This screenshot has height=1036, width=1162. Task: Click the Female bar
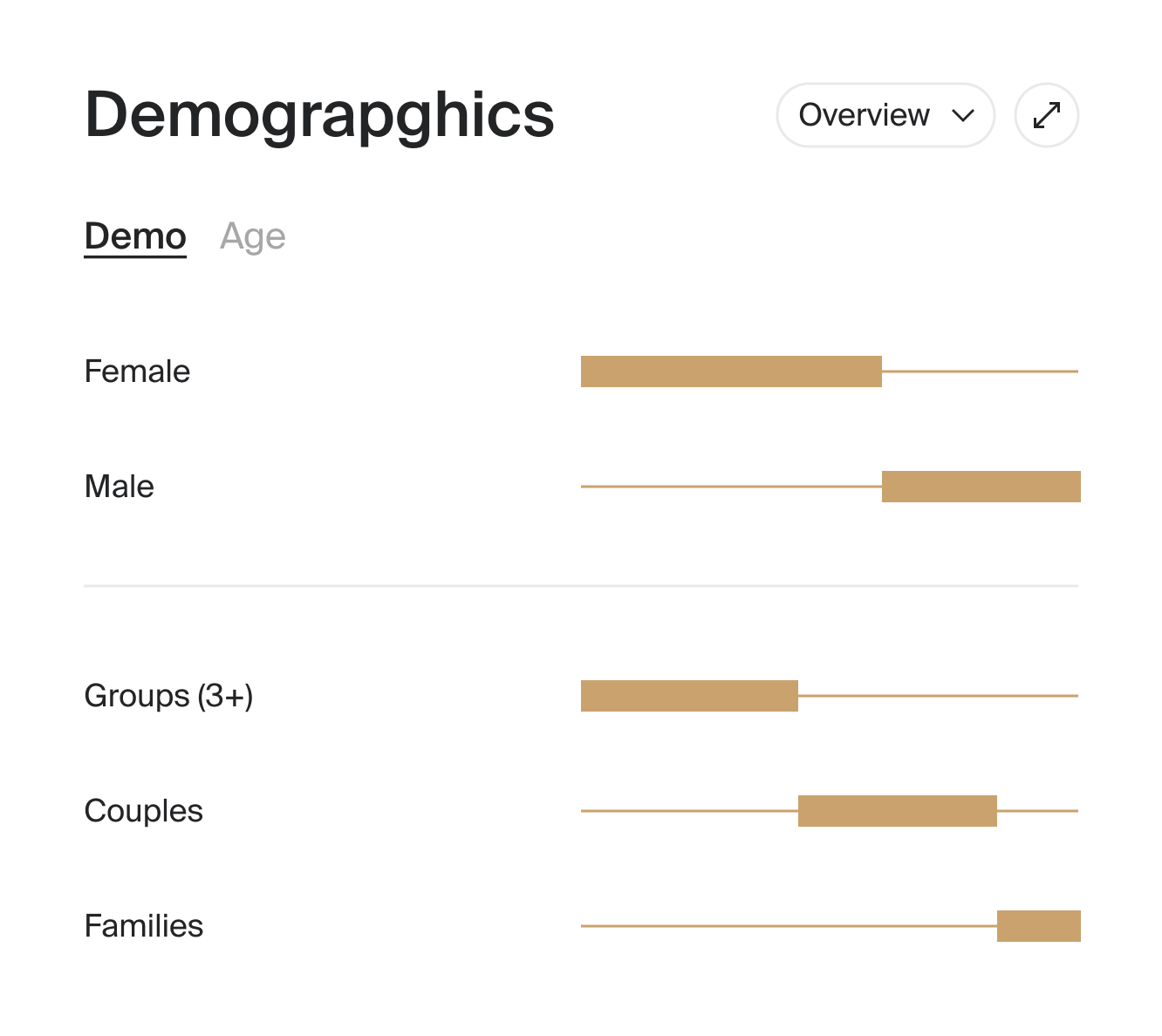(731, 371)
